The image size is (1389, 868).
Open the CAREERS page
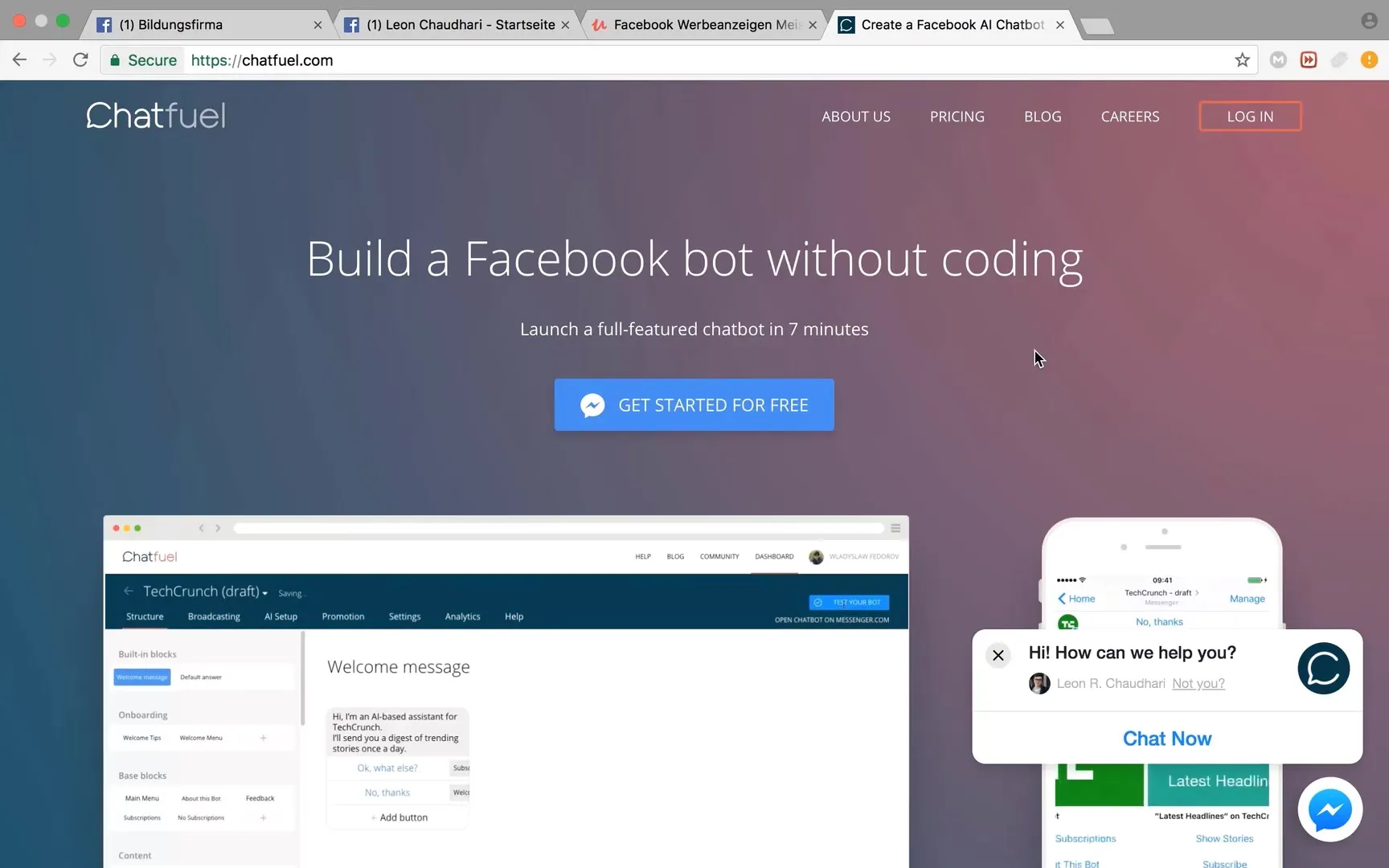1130,117
